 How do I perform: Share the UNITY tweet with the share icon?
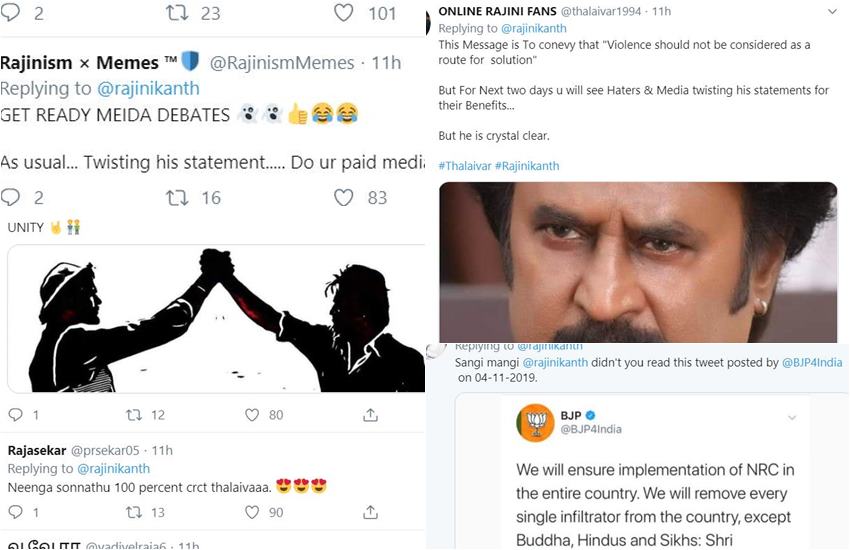[370, 416]
